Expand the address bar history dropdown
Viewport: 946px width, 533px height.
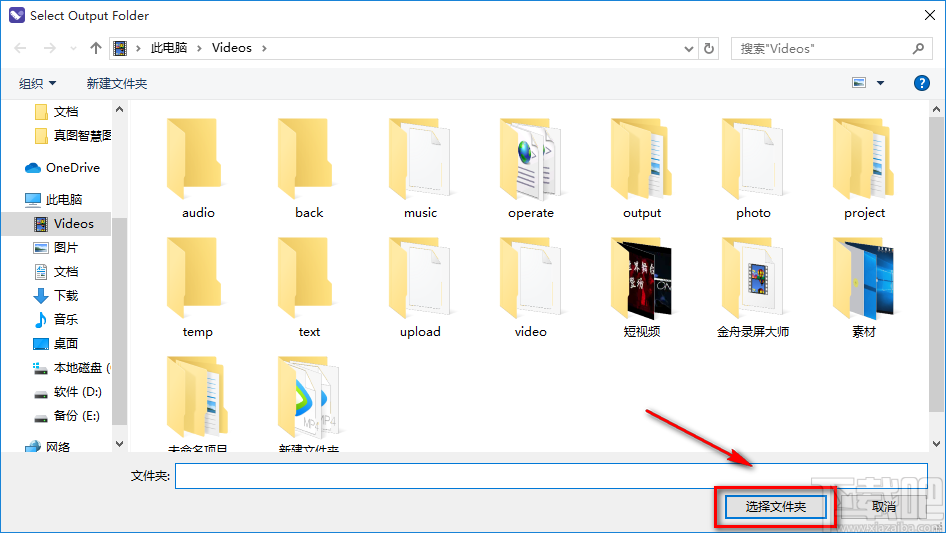[x=688, y=48]
